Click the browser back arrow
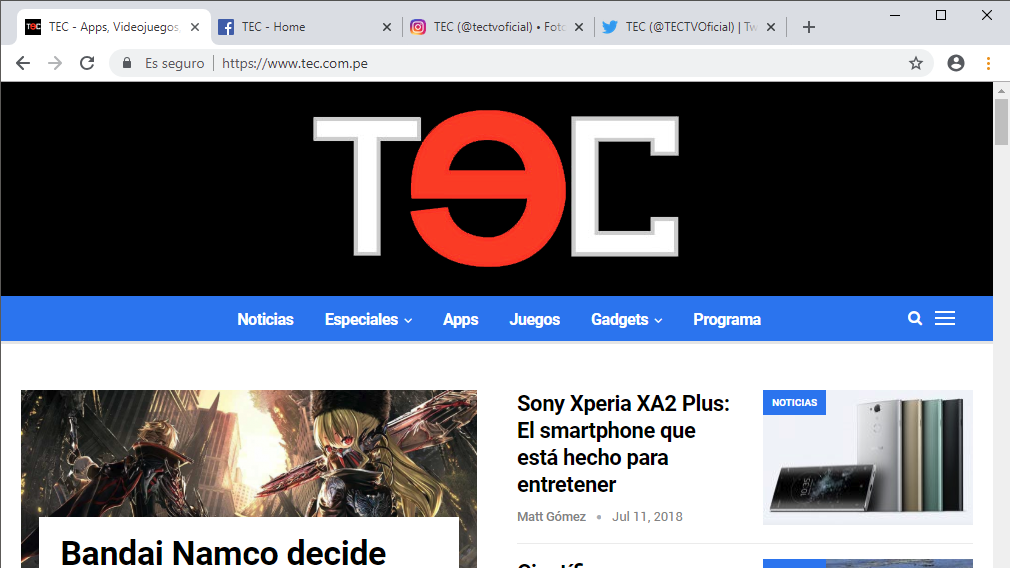Image resolution: width=1010 pixels, height=568 pixels. pyautogui.click(x=23, y=63)
